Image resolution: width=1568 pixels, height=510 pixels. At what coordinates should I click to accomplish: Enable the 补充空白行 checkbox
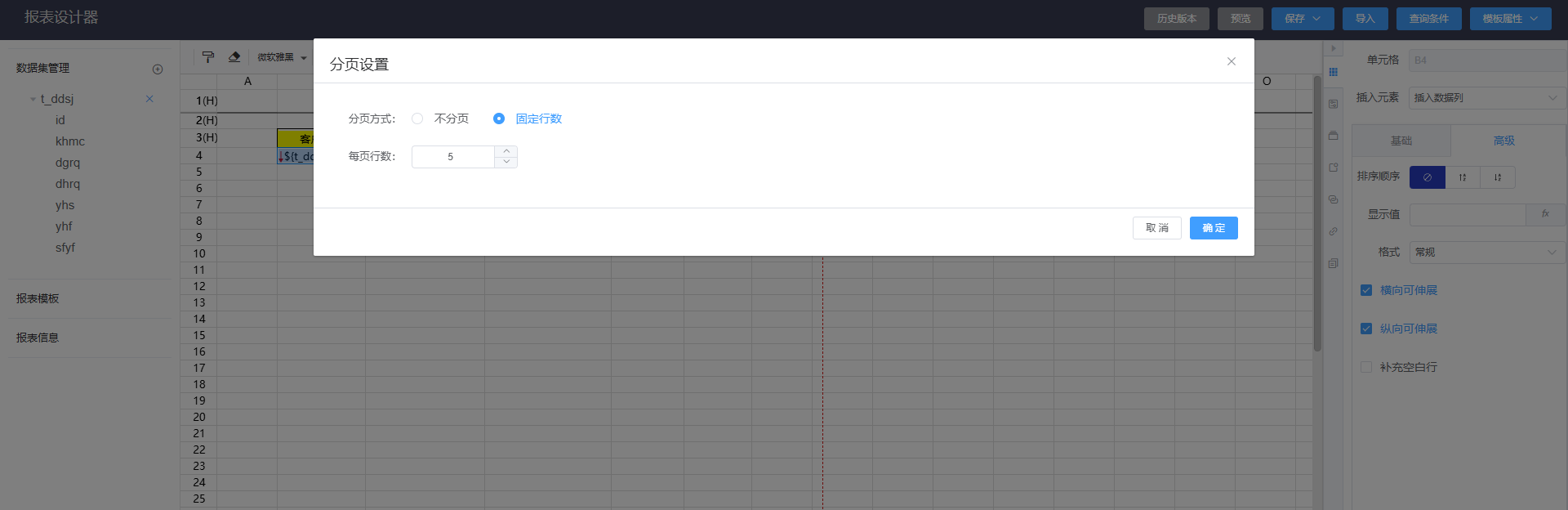tap(1366, 367)
